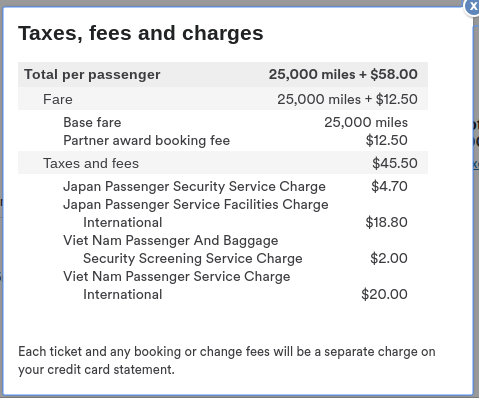Select the Taxes and fees subtotal label
479x398 pixels.
coord(91,163)
